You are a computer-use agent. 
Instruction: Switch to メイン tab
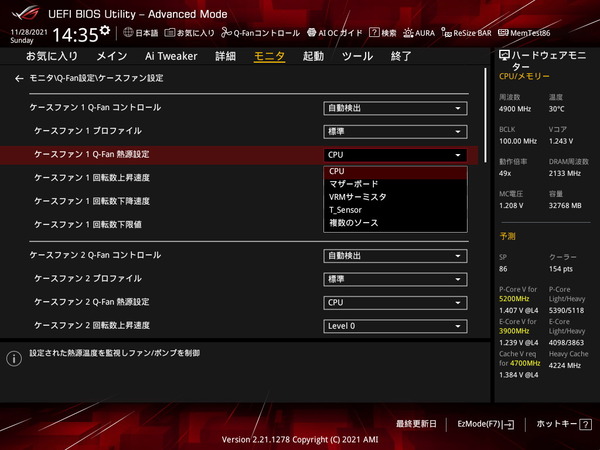pos(111,56)
